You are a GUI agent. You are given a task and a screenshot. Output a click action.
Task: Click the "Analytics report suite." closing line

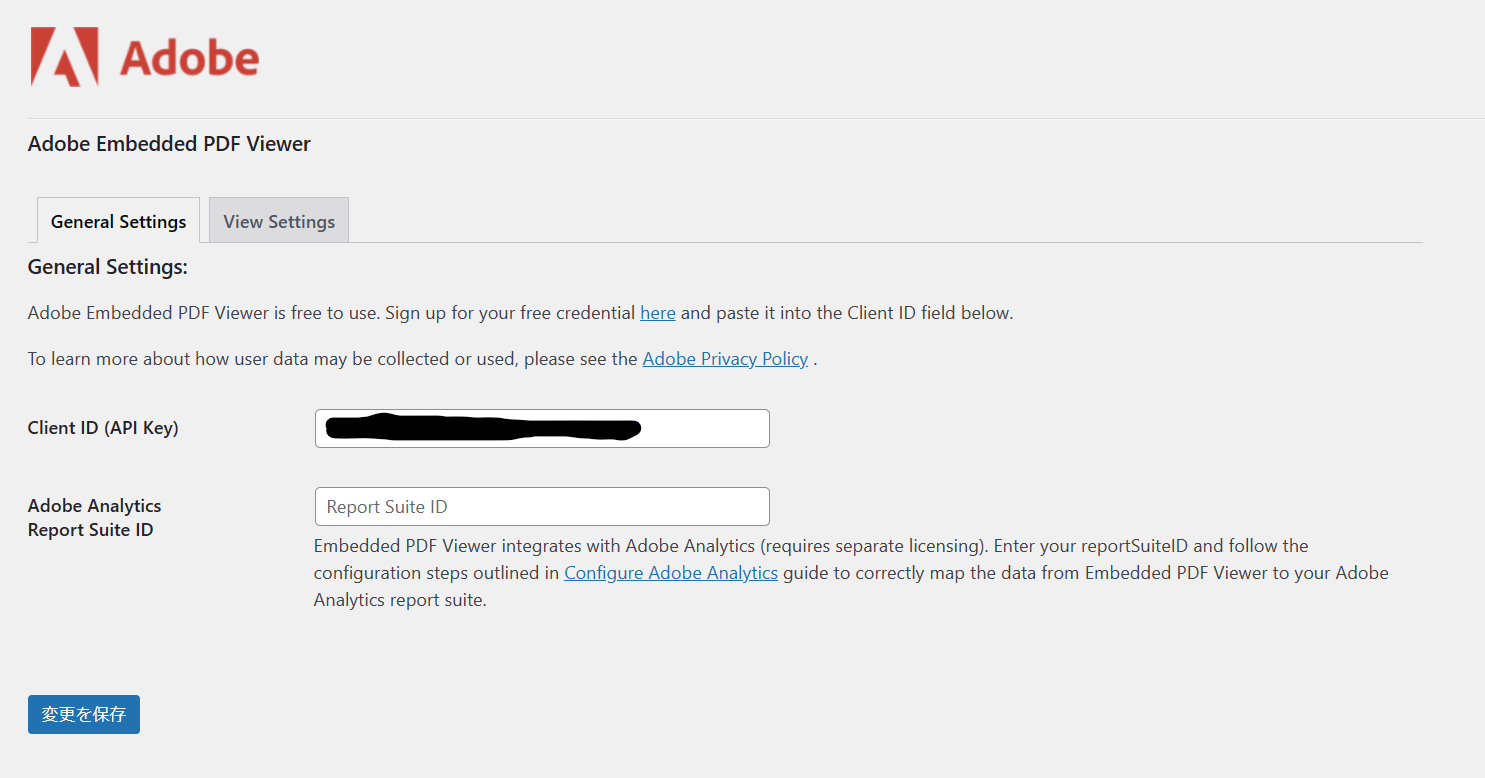(x=400, y=601)
